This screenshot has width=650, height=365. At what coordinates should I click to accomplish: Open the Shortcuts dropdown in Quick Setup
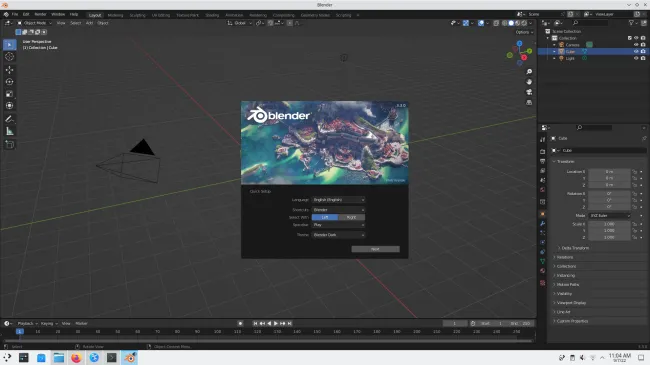pyautogui.click(x=338, y=210)
